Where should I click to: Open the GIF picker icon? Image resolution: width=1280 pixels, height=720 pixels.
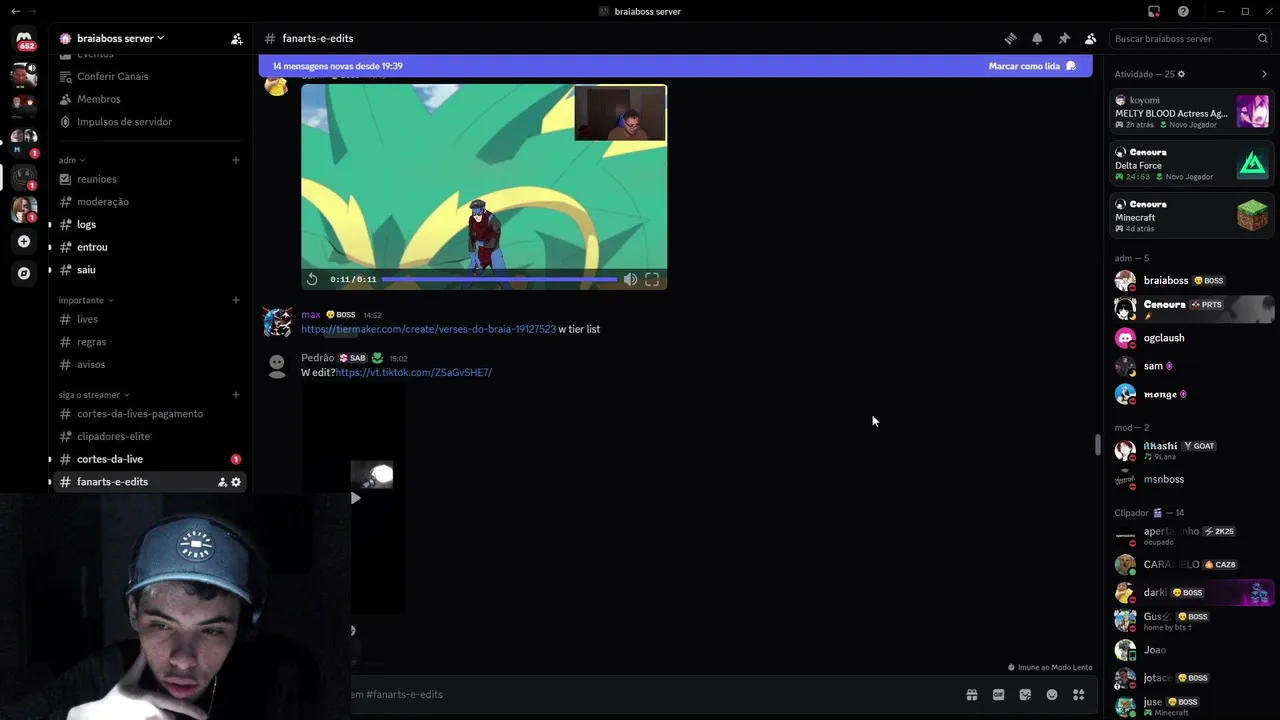(x=998, y=695)
